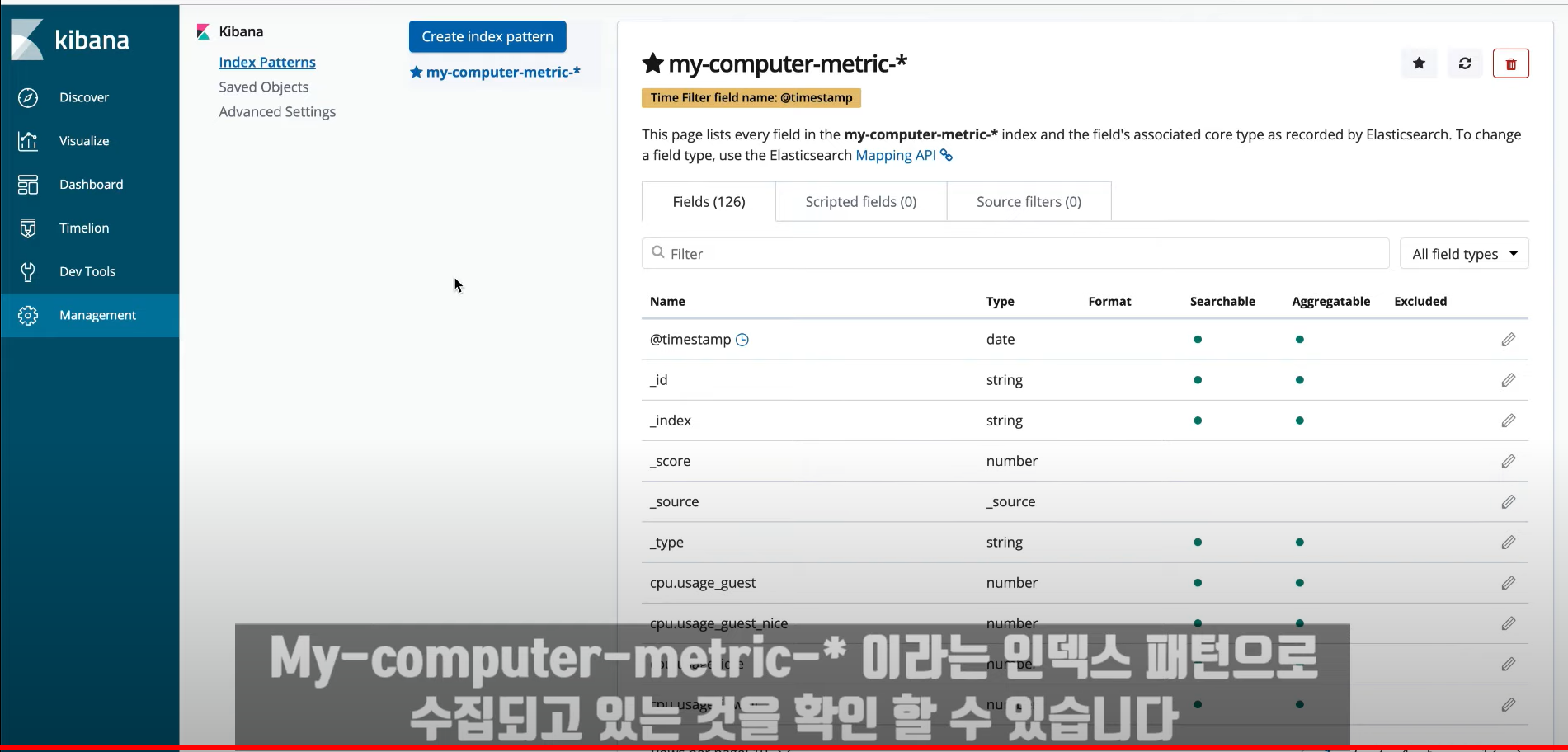The height and width of the screenshot is (752, 1568).
Task: Edit the cpu.usage_guest_nice field pencil
Action: point(1509,623)
